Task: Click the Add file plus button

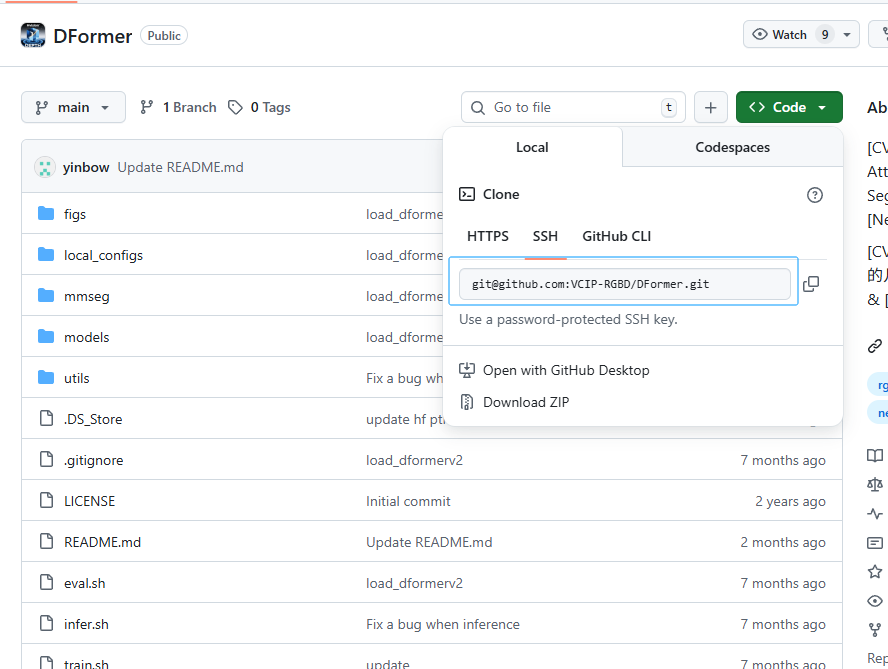Action: [711, 107]
